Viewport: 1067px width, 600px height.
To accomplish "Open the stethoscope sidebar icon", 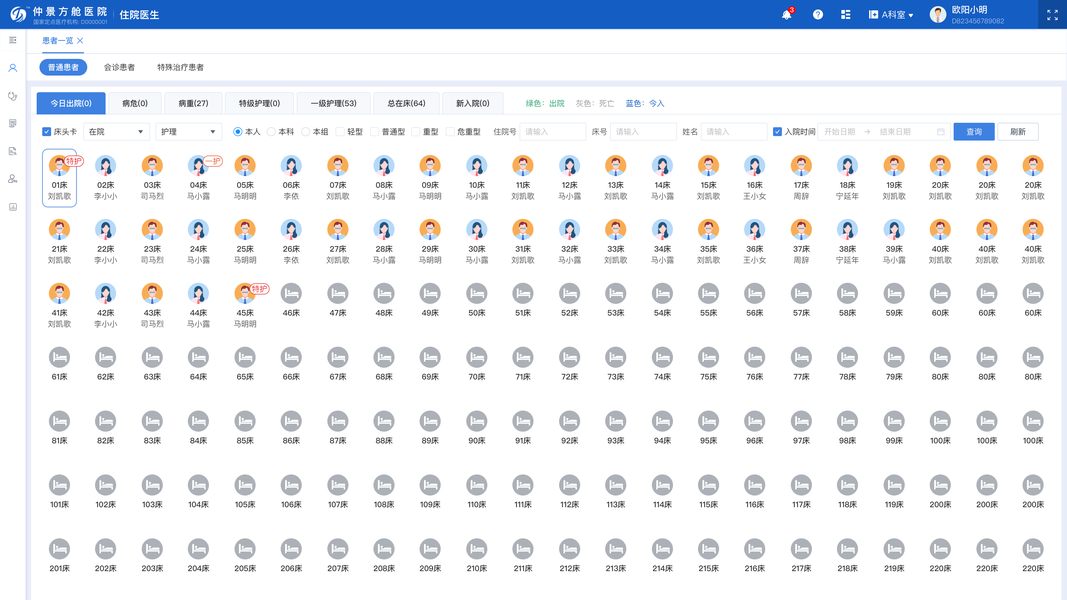I will pyautogui.click(x=13, y=96).
